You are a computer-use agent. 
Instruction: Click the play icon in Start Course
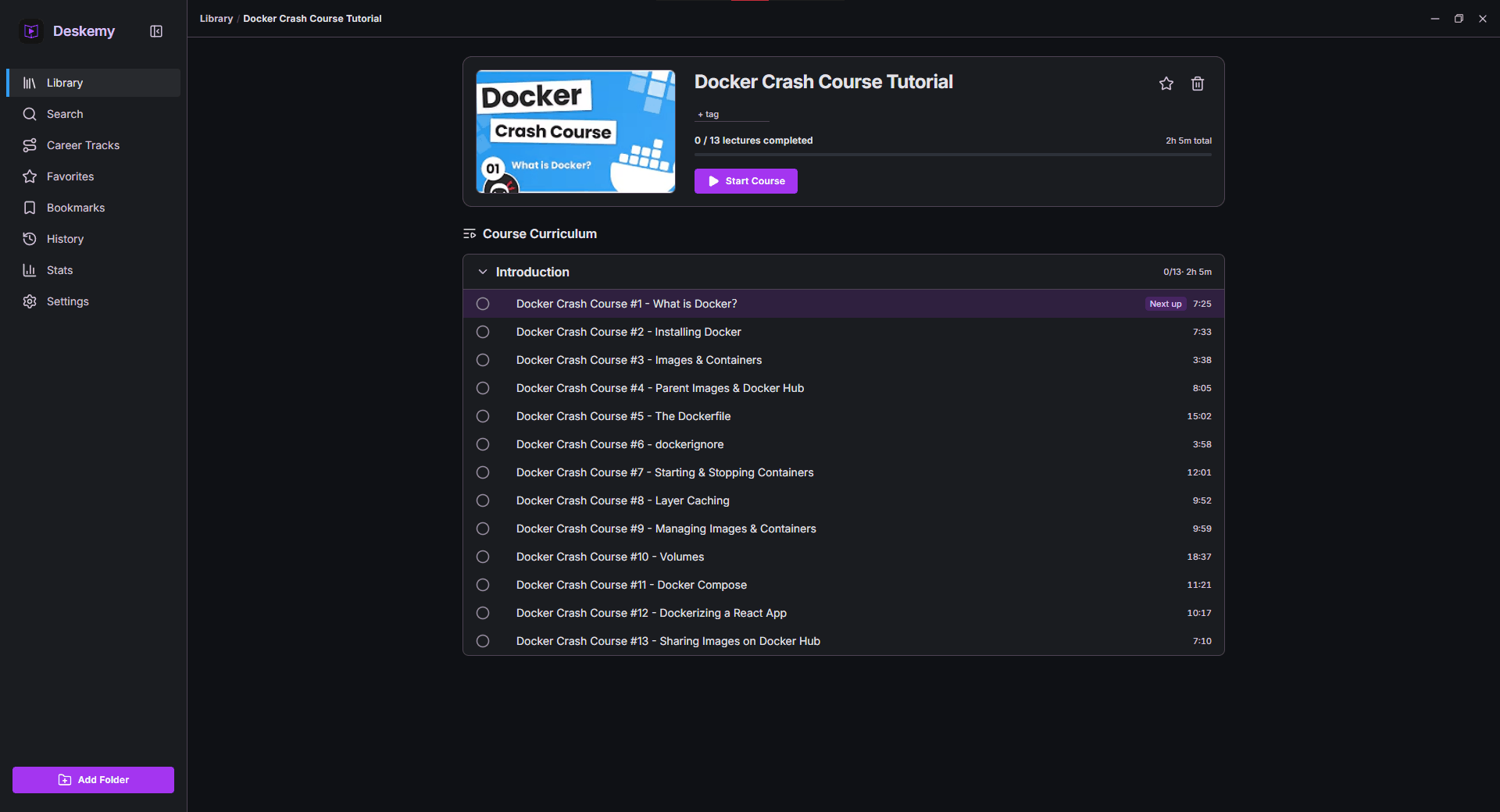[x=713, y=181]
